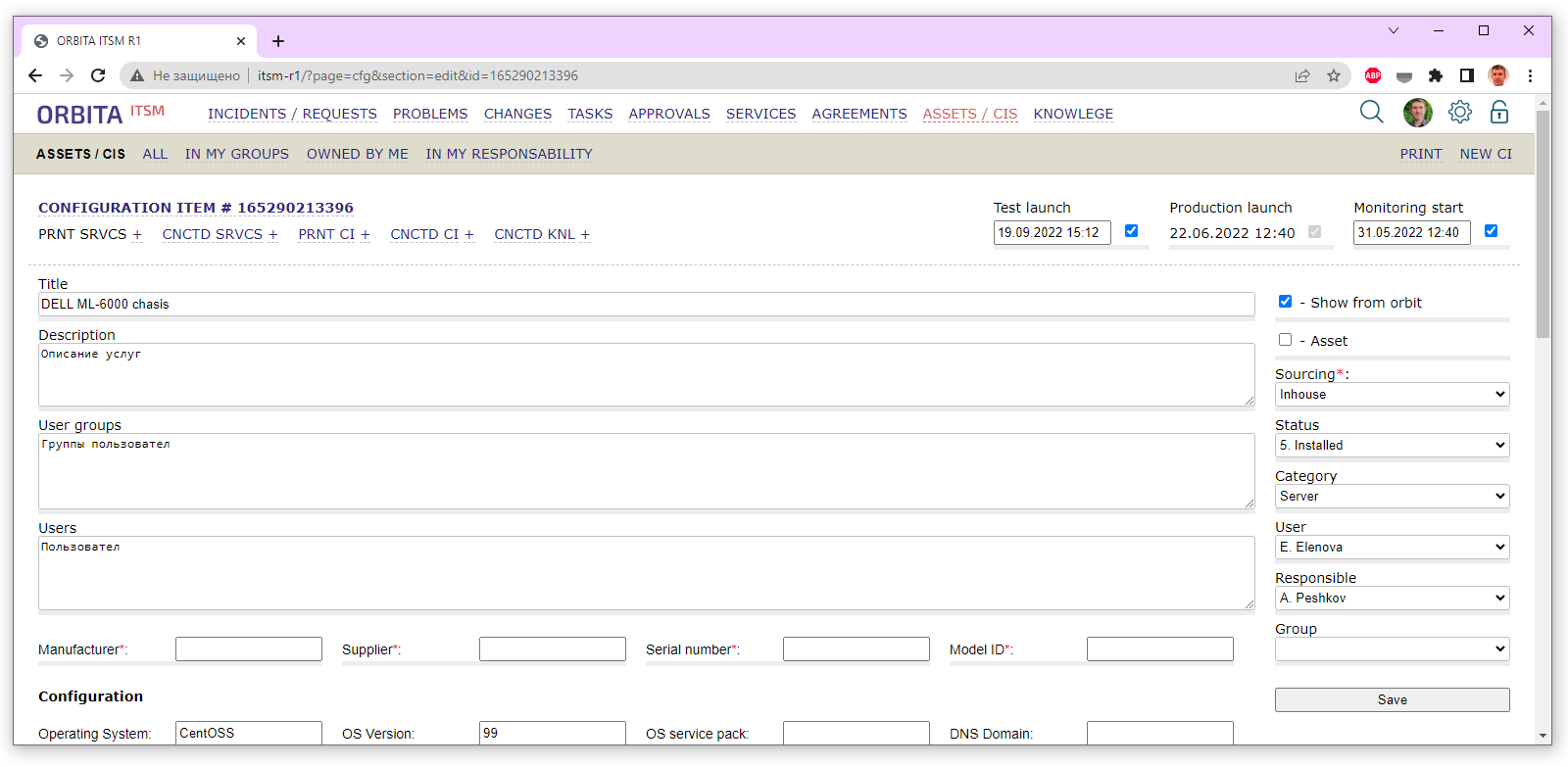
Task: Bookmark page with the star icon
Action: point(1334,75)
